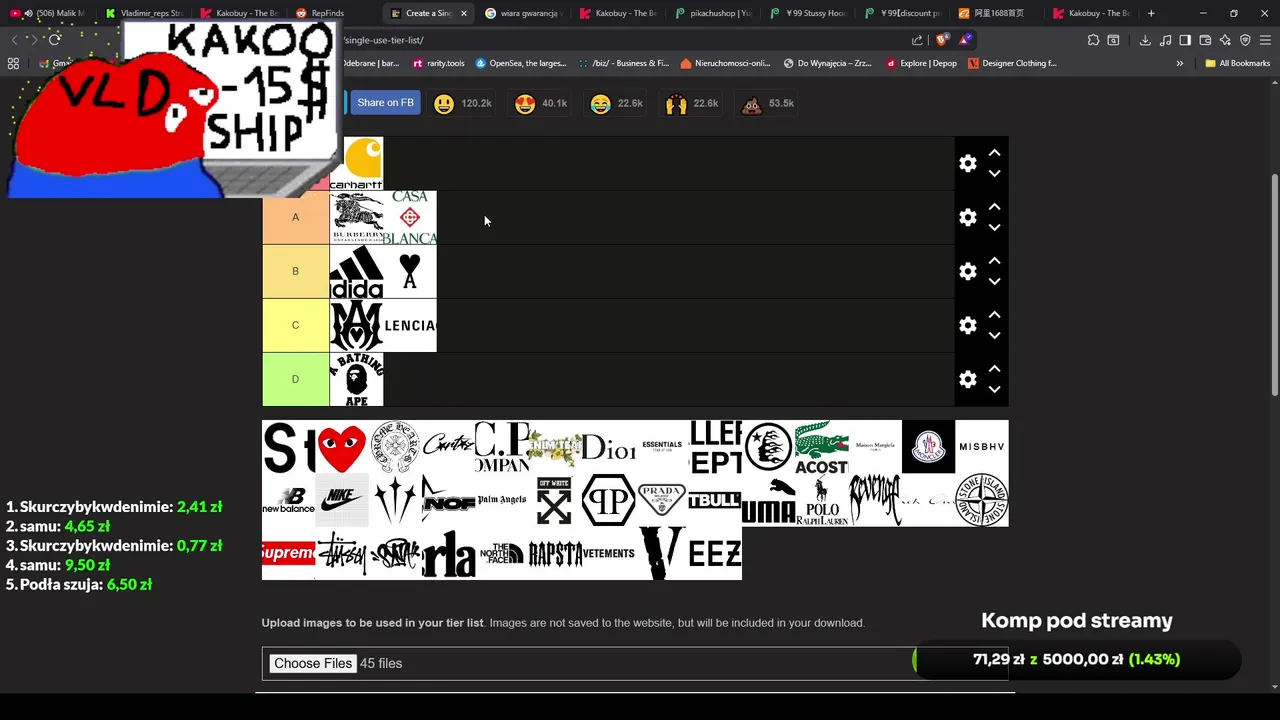Open the Explore | Depop bookmark
Image resolution: width=1280 pixels, height=720 pixels.
coord(920,63)
